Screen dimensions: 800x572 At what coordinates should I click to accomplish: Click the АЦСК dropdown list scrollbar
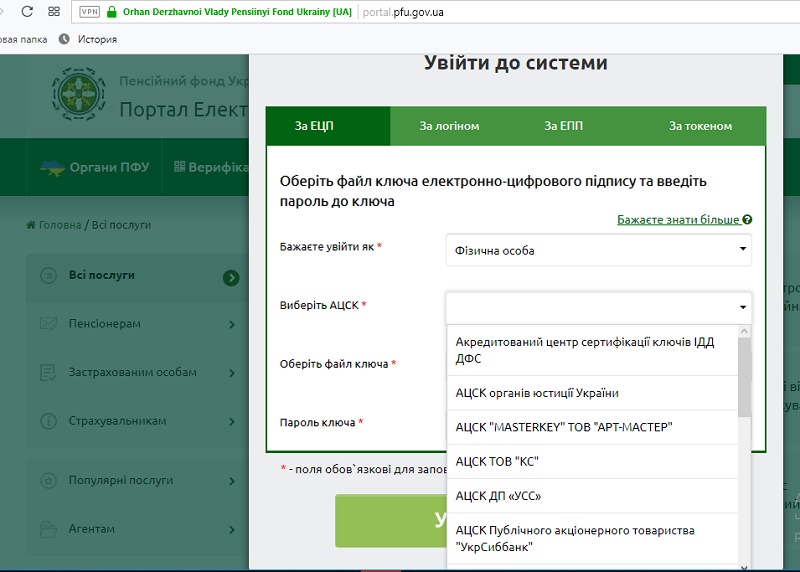(744, 378)
